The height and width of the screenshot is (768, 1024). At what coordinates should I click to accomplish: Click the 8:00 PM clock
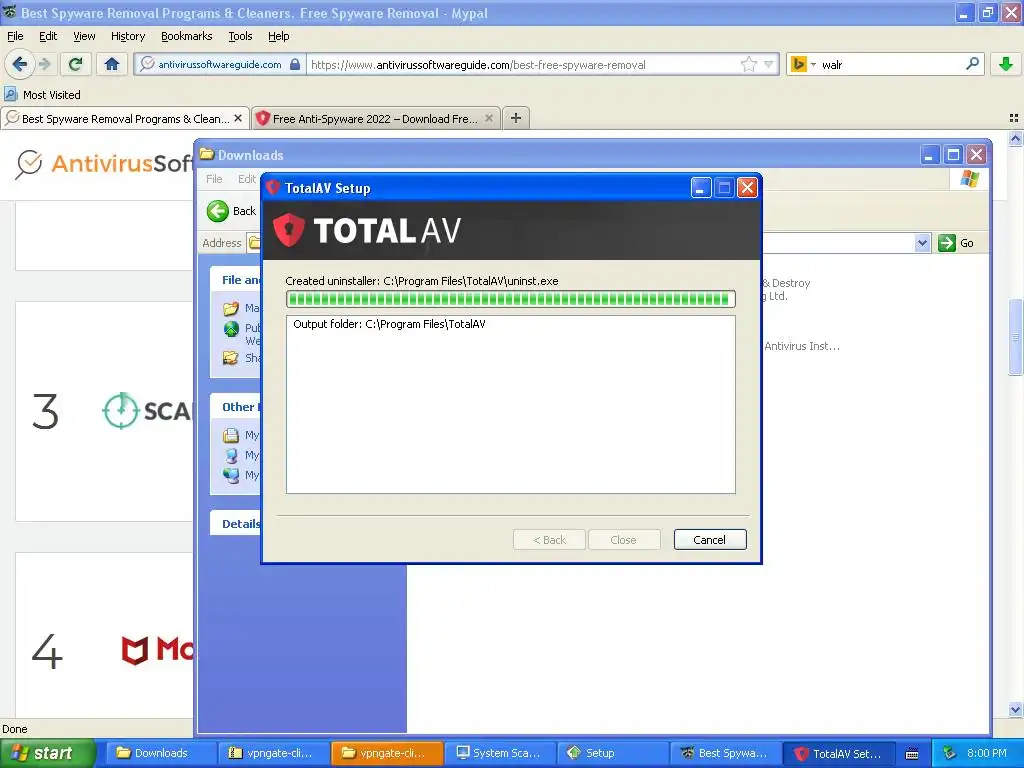(x=987, y=753)
